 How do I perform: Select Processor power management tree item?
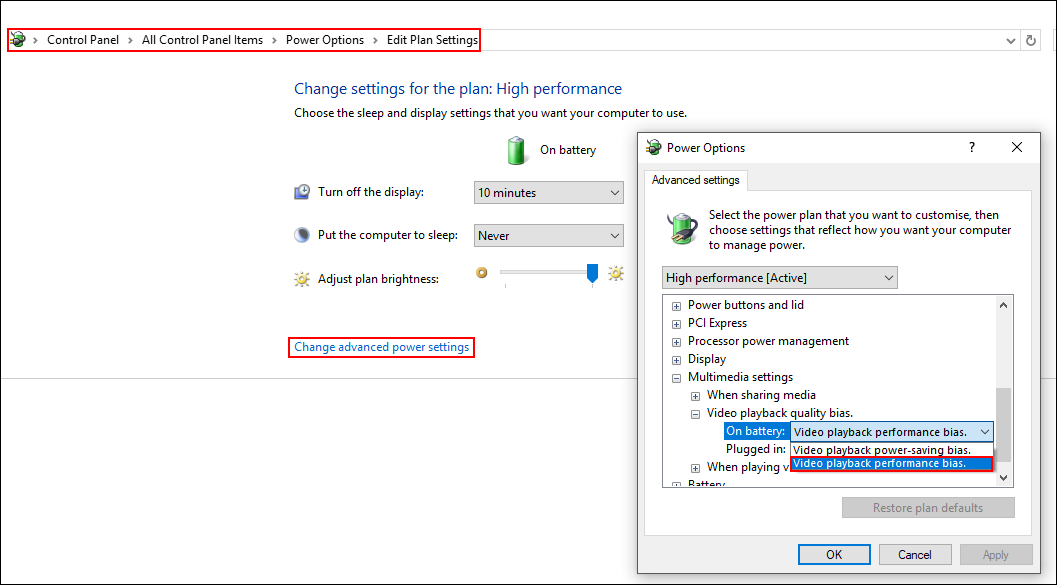(768, 341)
